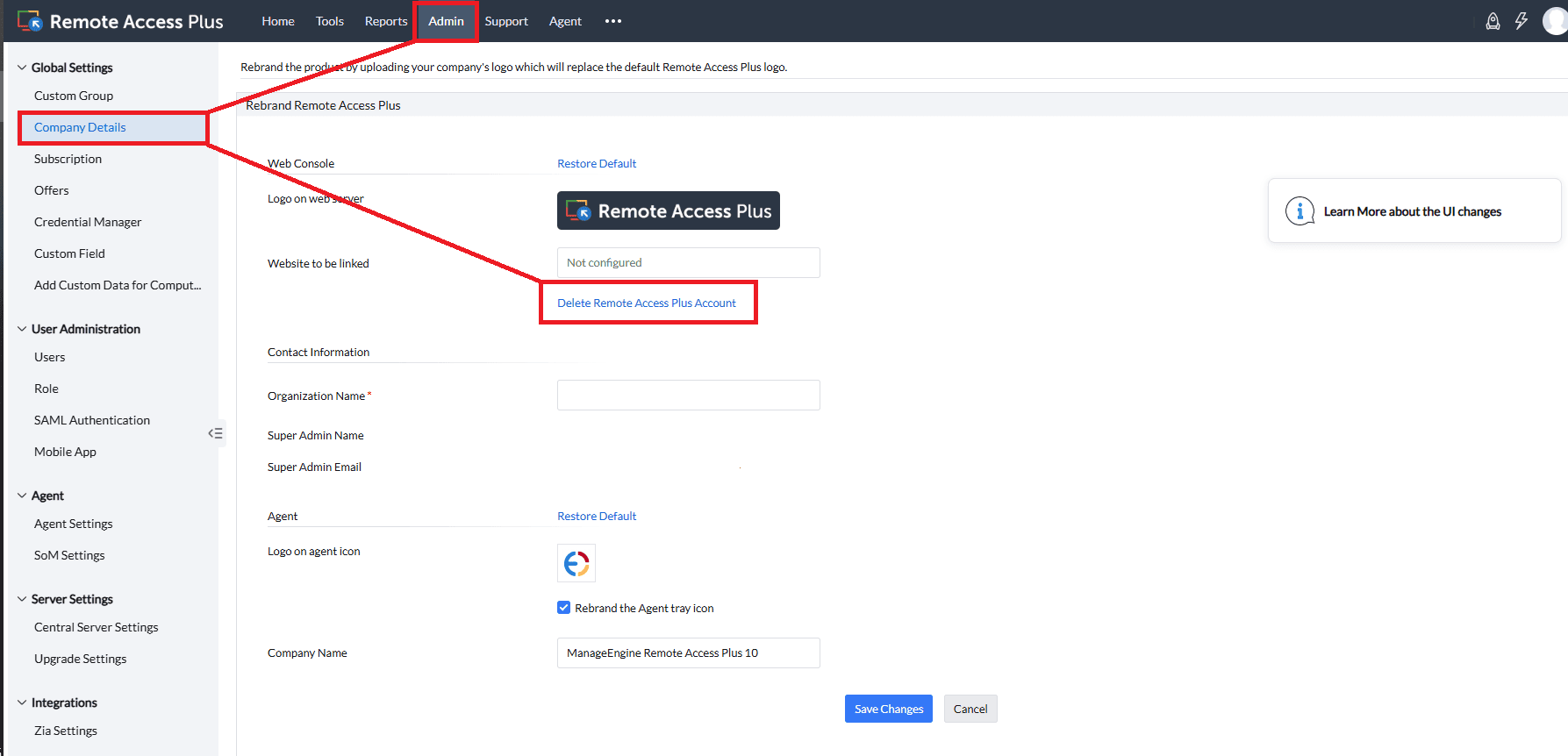Click Delete Remote Access Plus Account link
Viewport: 1568px width, 756px height.
coord(647,303)
